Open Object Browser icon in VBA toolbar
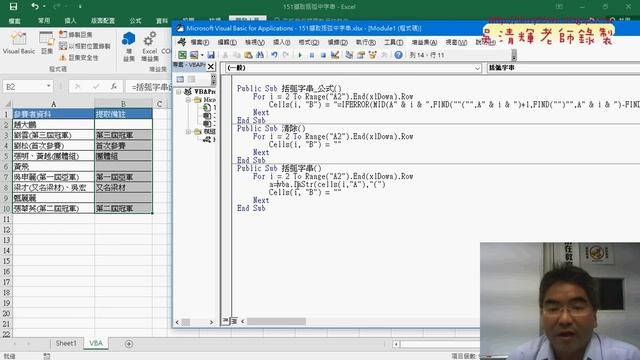This screenshot has width=640, height=360. 372,55
